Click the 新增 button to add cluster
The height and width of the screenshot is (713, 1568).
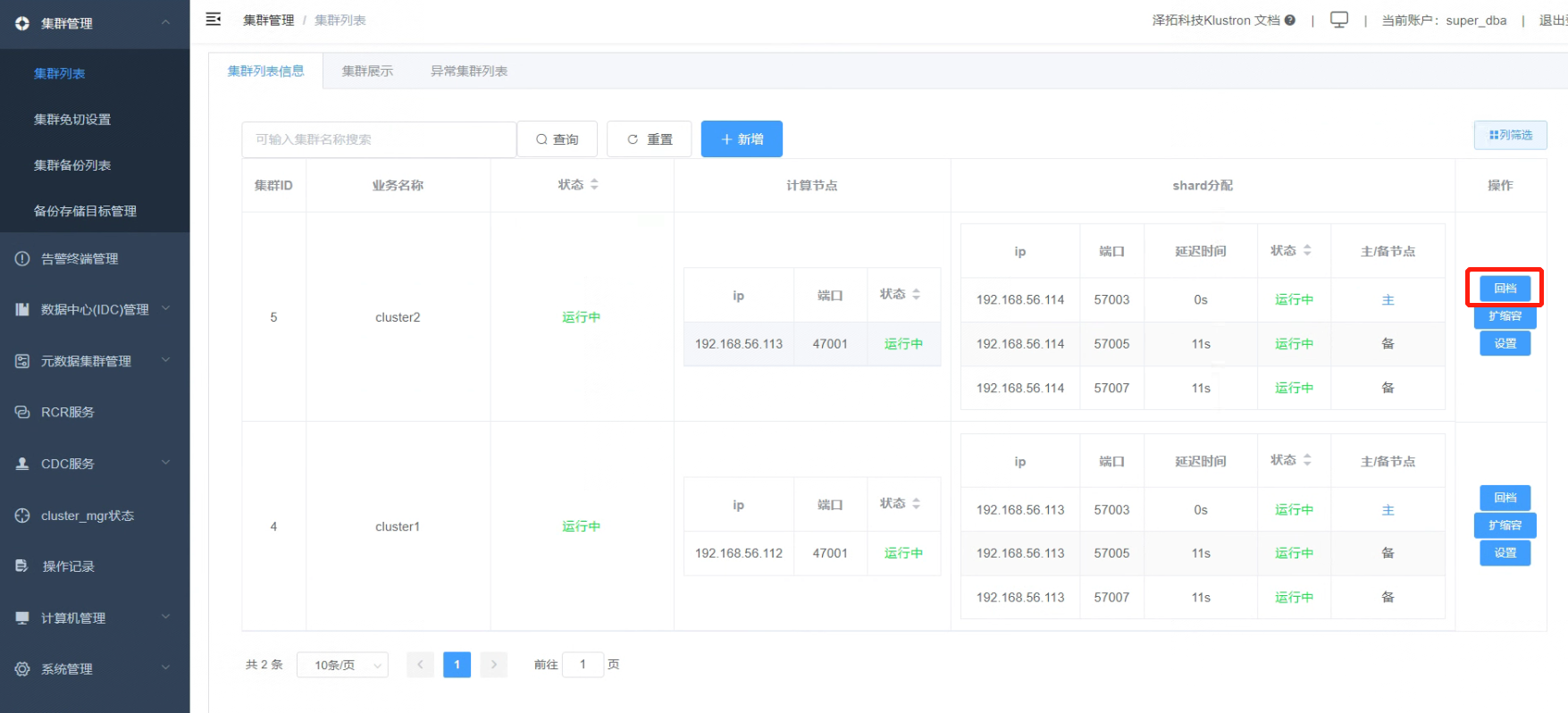point(742,139)
